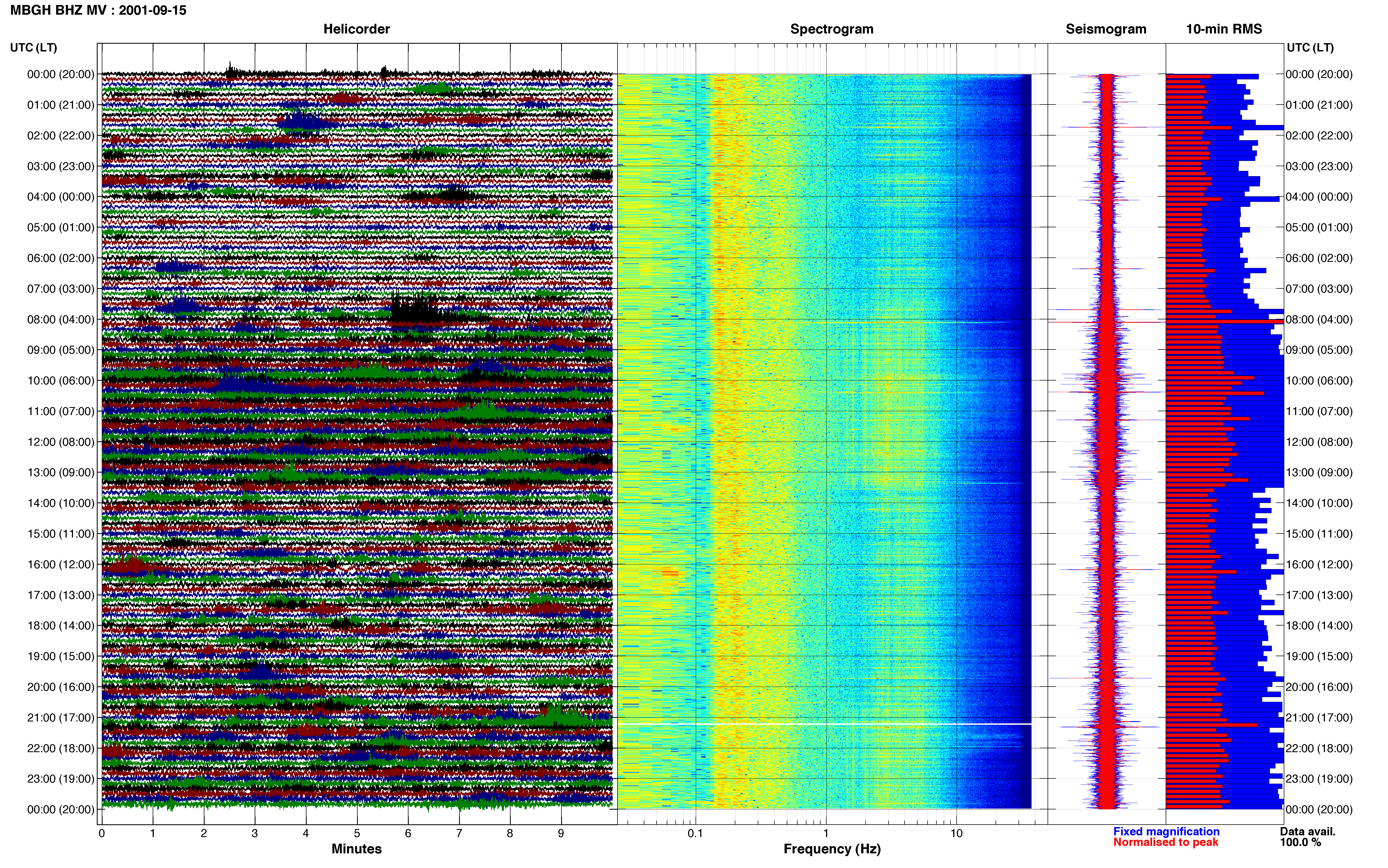The image size is (1388, 868).
Task: Click left time label 07:00 (03:00)
Action: point(61,289)
